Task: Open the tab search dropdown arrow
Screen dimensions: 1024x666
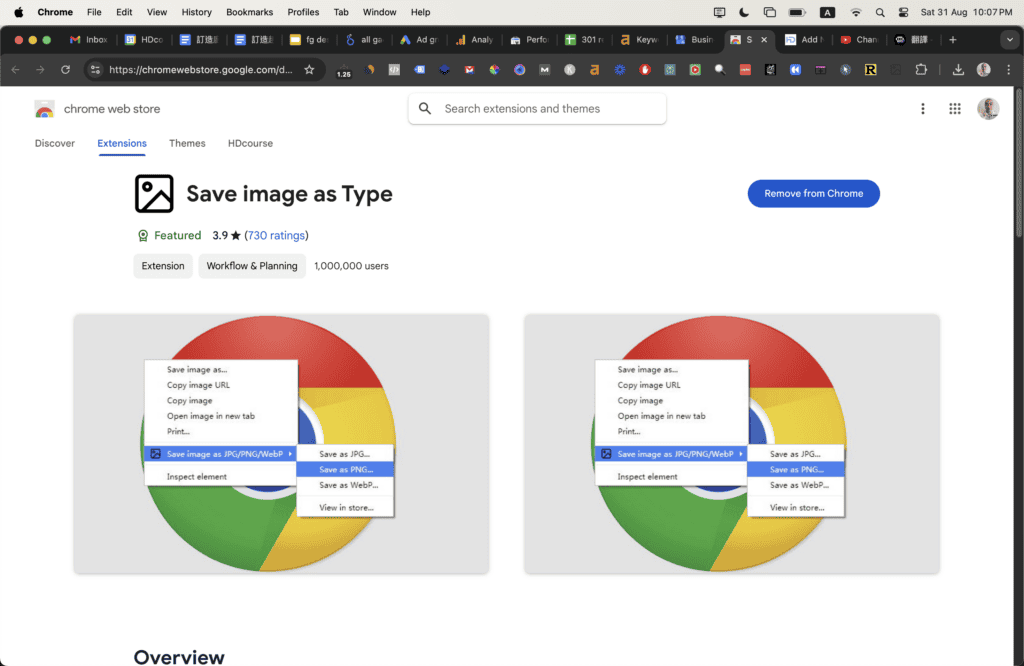Action: coord(1010,40)
